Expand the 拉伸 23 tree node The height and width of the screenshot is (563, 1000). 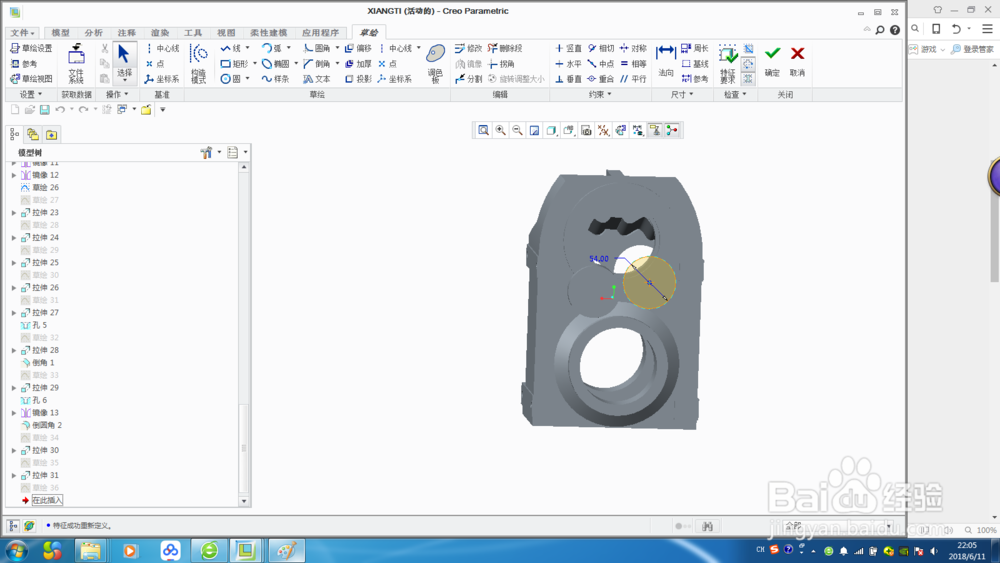coord(14,213)
